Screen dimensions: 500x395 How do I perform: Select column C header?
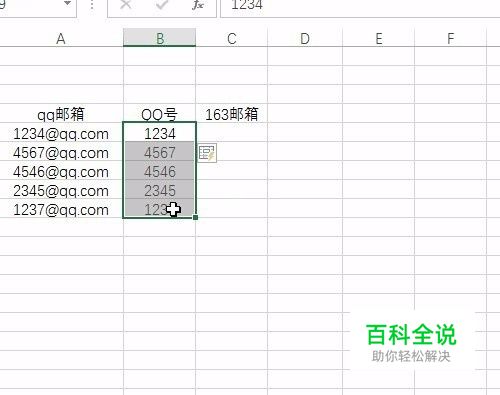[x=232, y=39]
